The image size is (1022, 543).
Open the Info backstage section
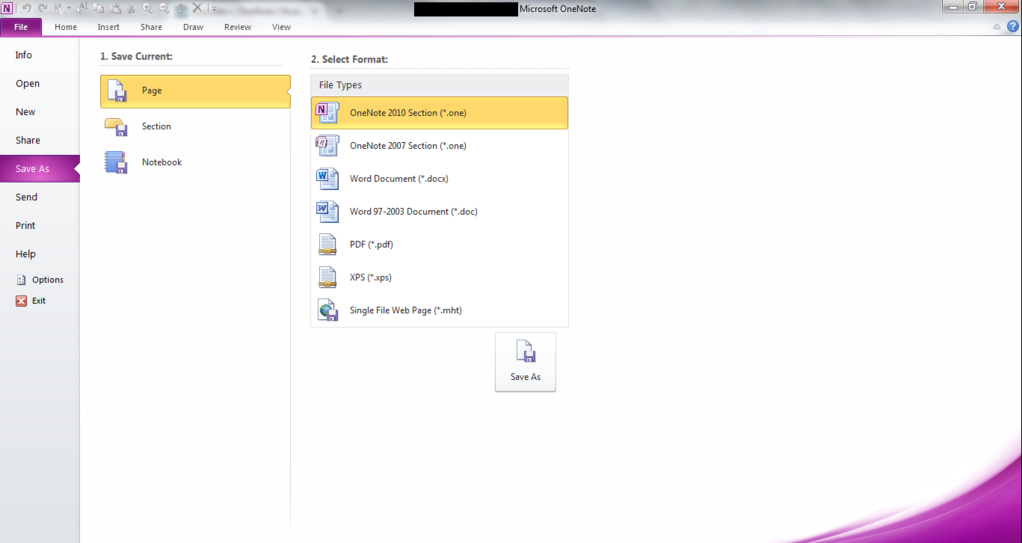pos(40,55)
